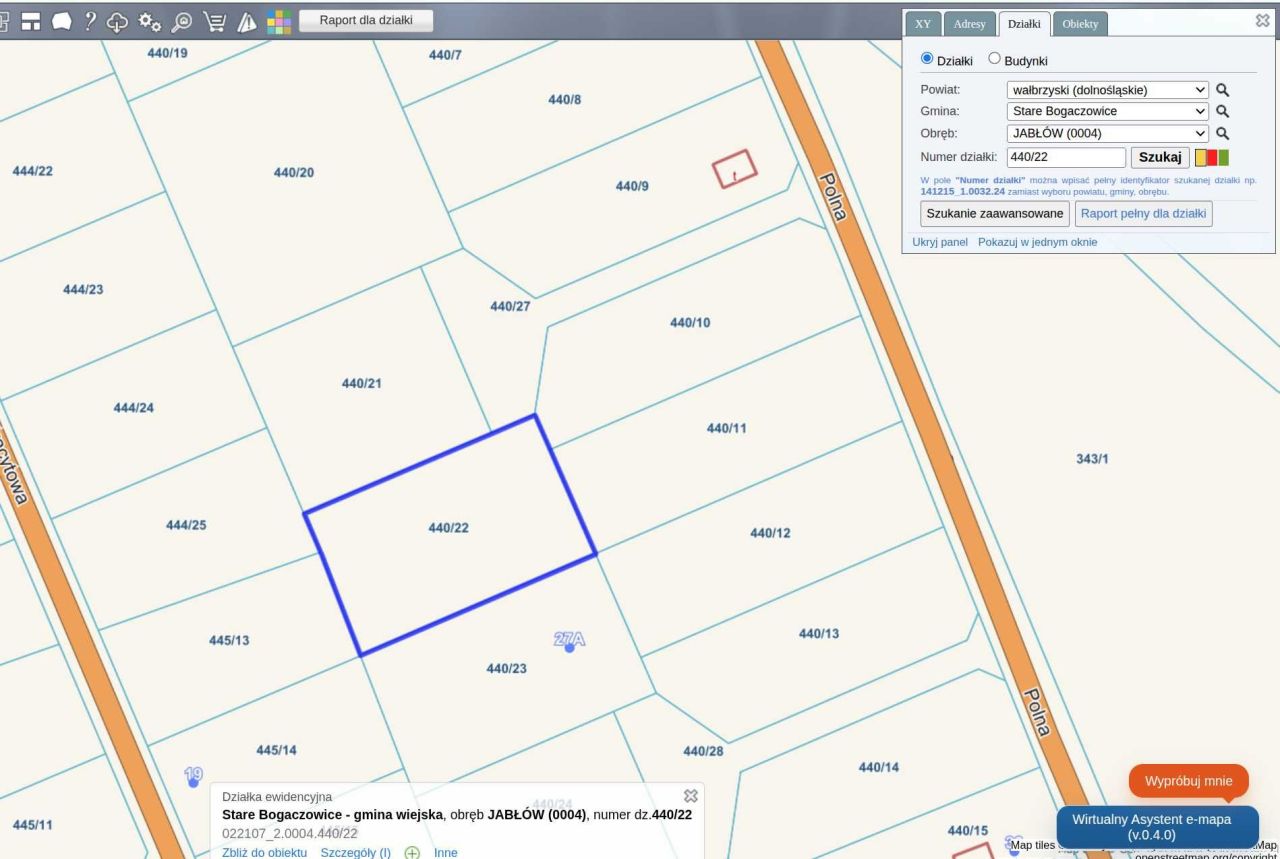Close the Działka ewidencyjna info popup
The width and height of the screenshot is (1280, 859).
click(690, 796)
